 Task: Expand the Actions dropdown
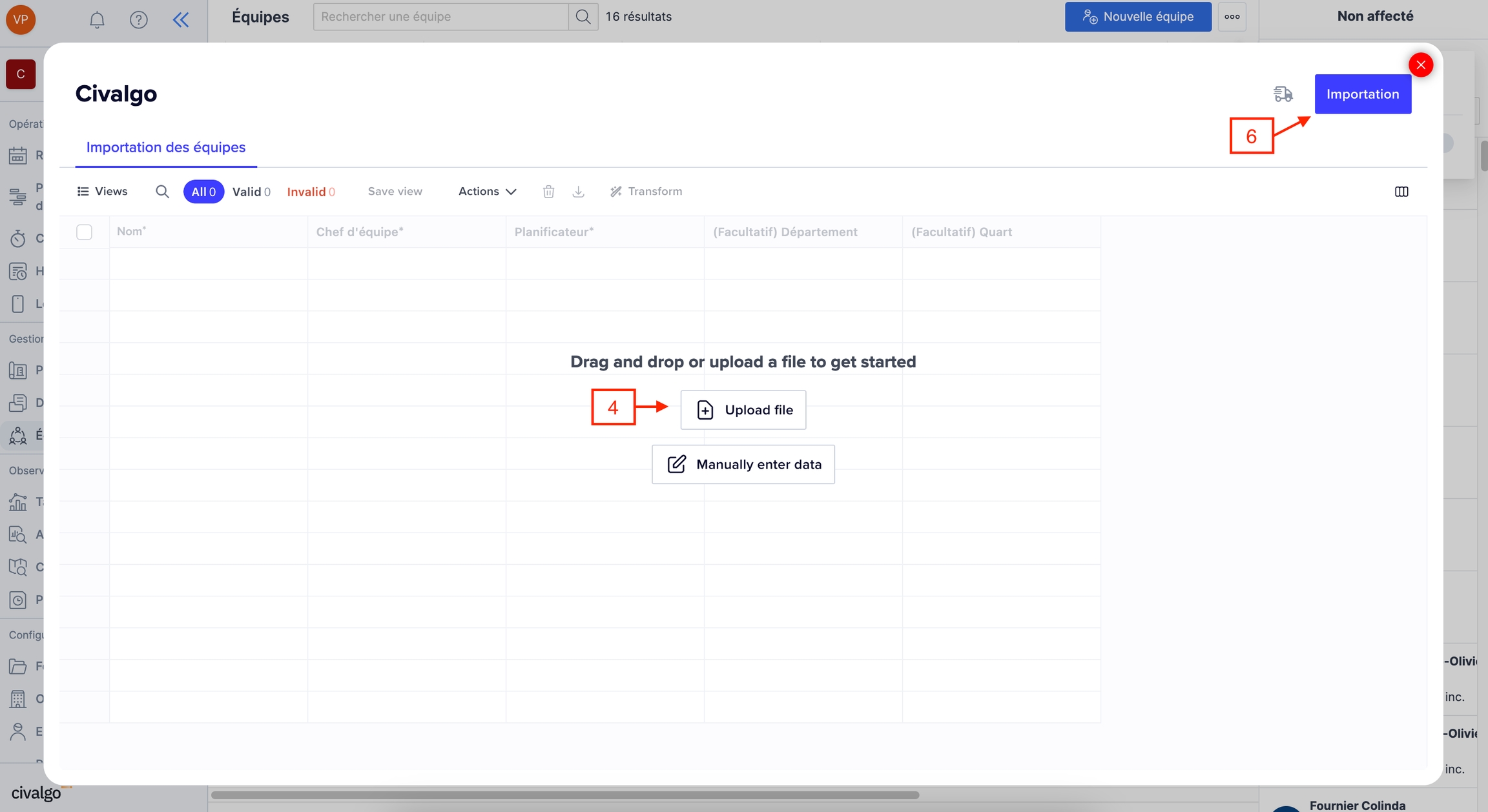coord(487,192)
